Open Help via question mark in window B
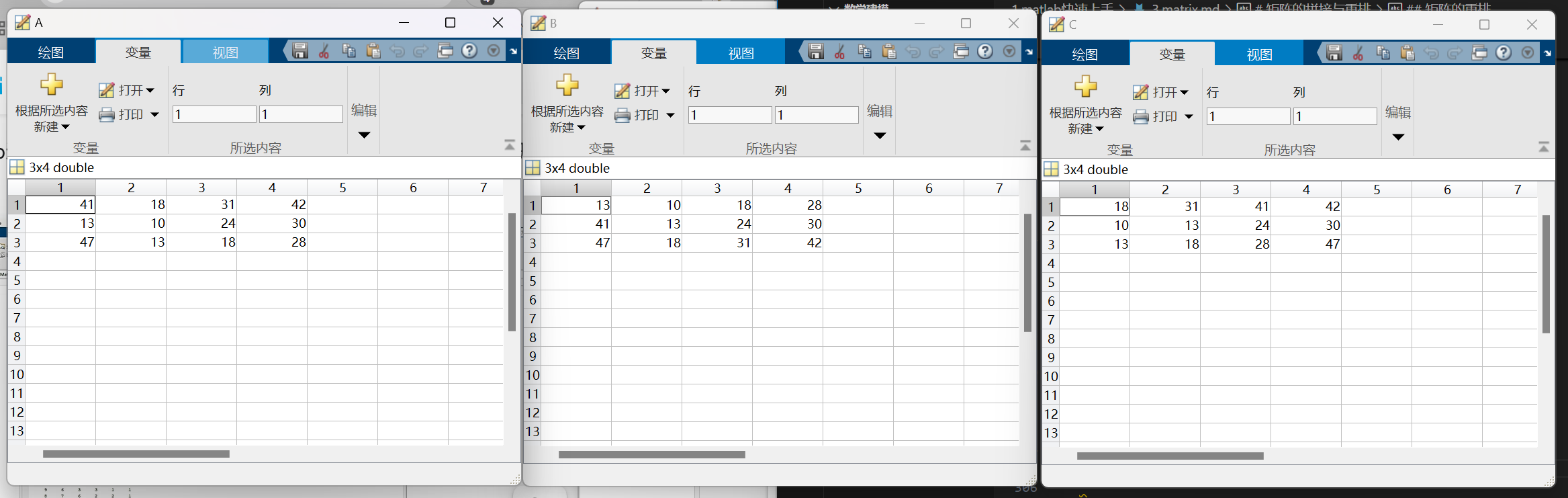Viewport: 1568px width, 498px height. [985, 52]
